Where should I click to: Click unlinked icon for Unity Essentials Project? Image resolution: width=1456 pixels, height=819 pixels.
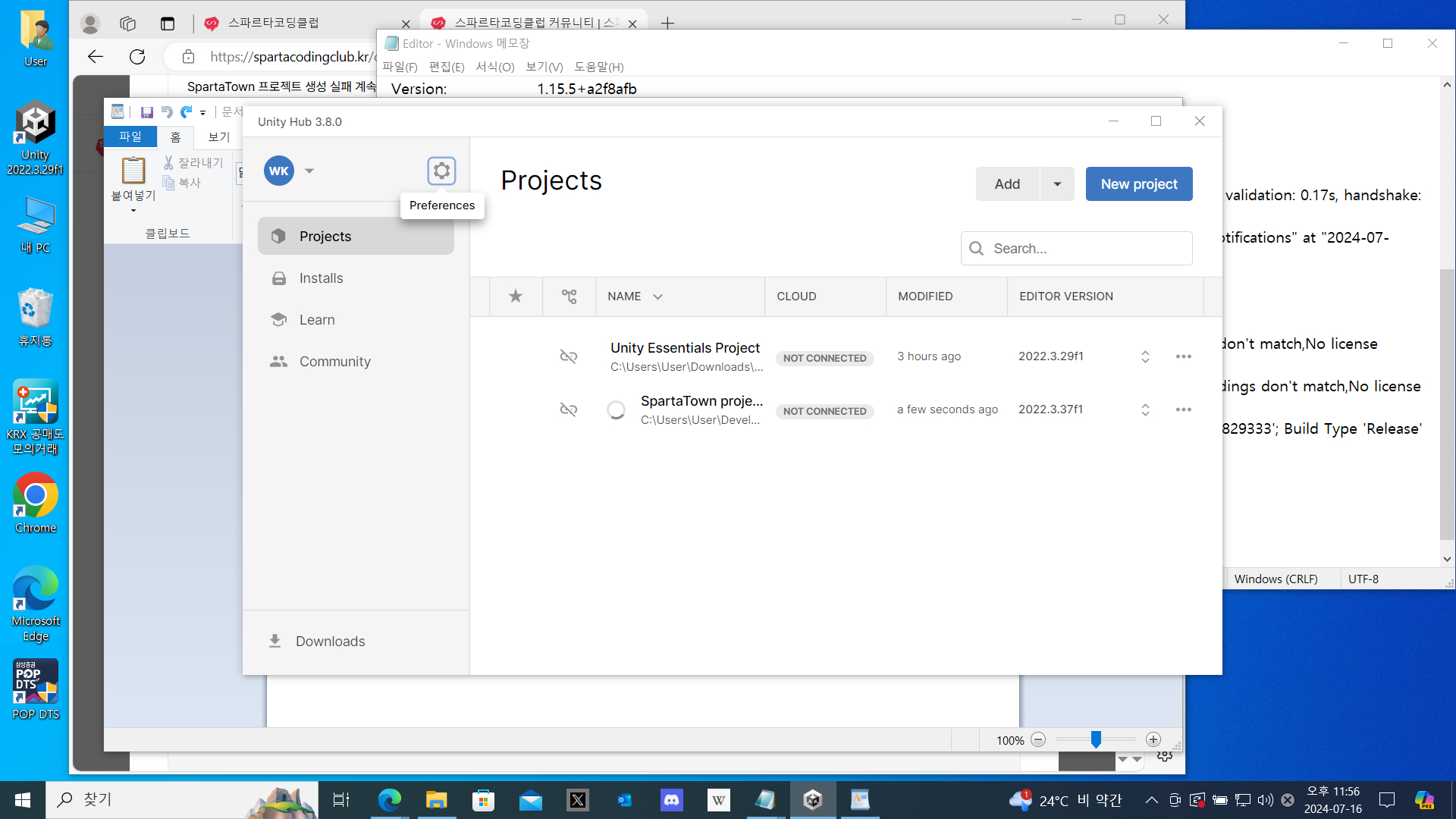(x=569, y=356)
